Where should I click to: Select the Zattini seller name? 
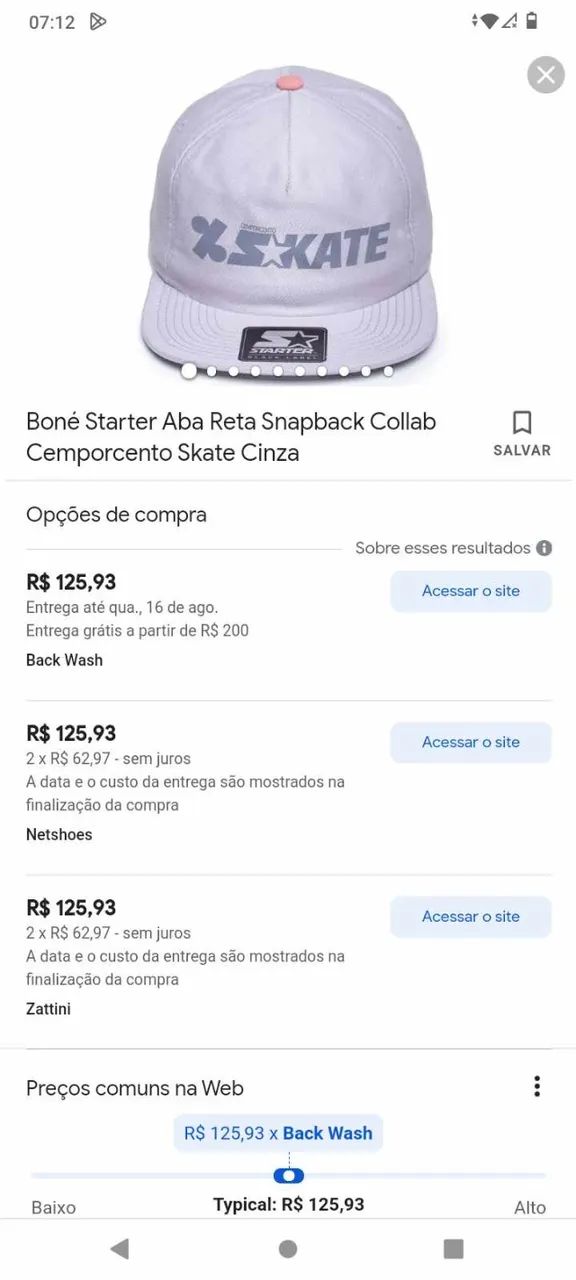coord(47,1009)
